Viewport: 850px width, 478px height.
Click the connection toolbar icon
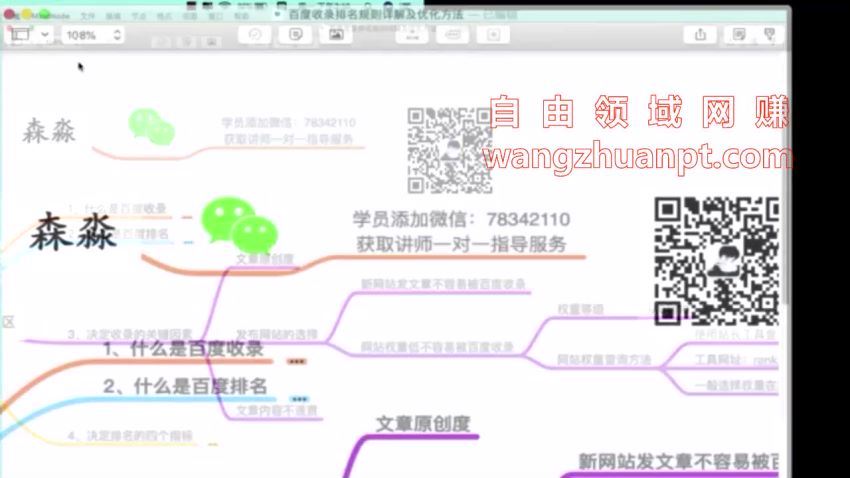point(453,35)
